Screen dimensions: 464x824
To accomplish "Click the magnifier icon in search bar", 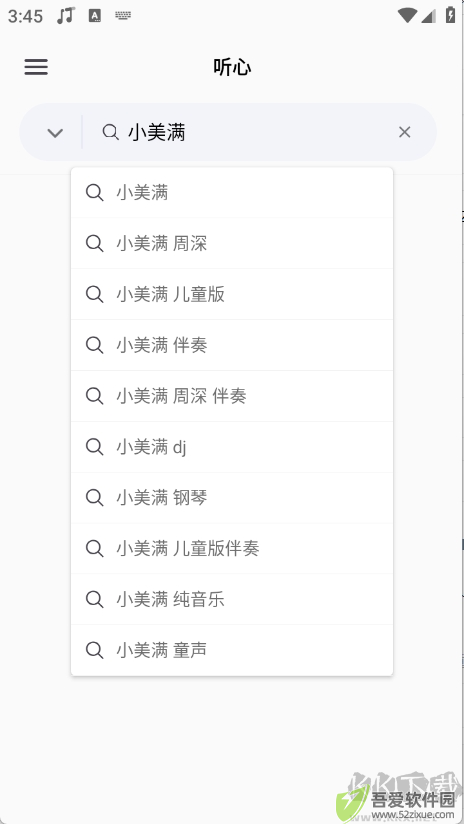I will (x=110, y=132).
